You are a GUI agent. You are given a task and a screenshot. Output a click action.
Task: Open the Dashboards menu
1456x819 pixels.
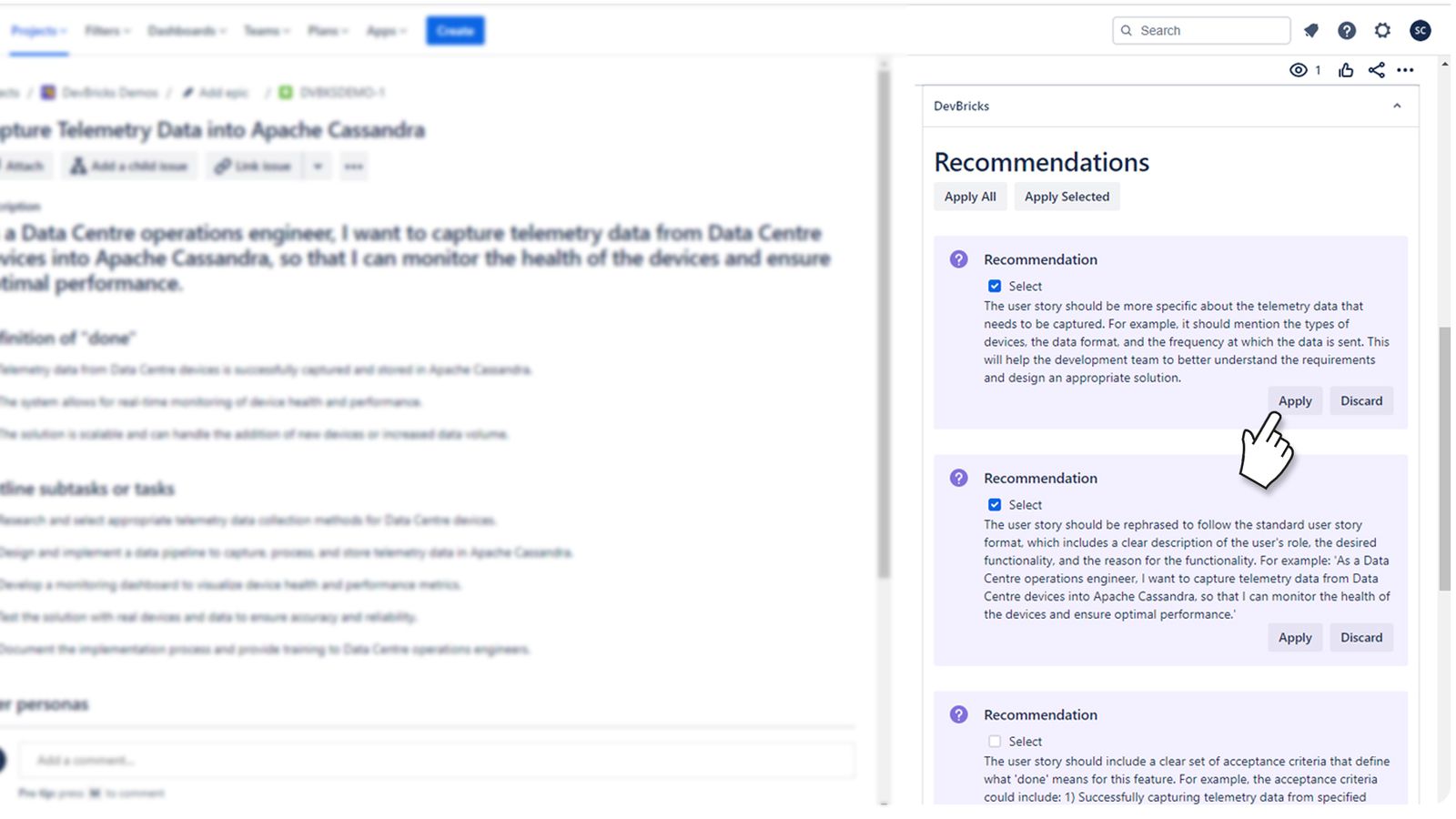click(x=187, y=30)
